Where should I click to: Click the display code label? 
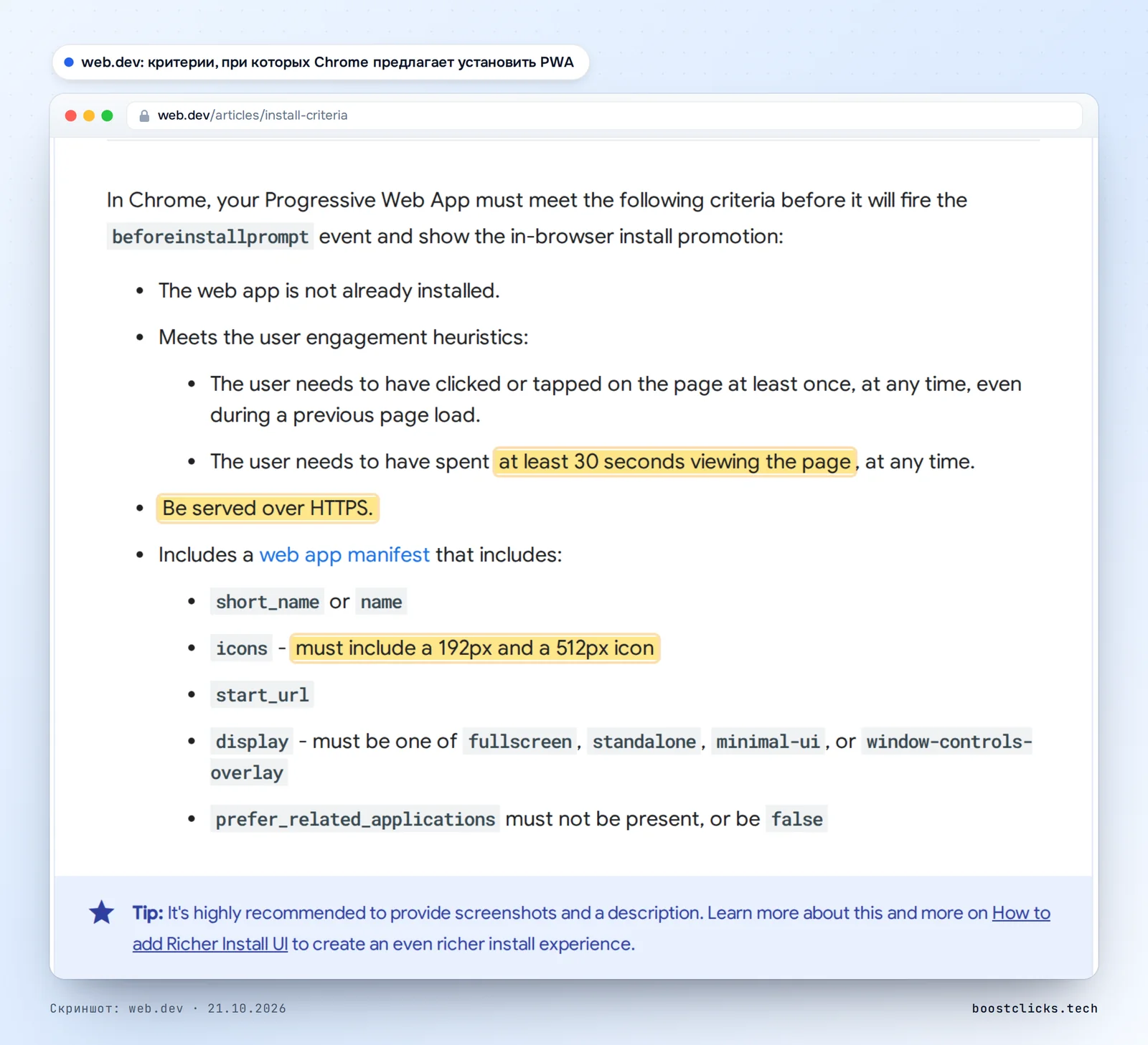click(252, 742)
